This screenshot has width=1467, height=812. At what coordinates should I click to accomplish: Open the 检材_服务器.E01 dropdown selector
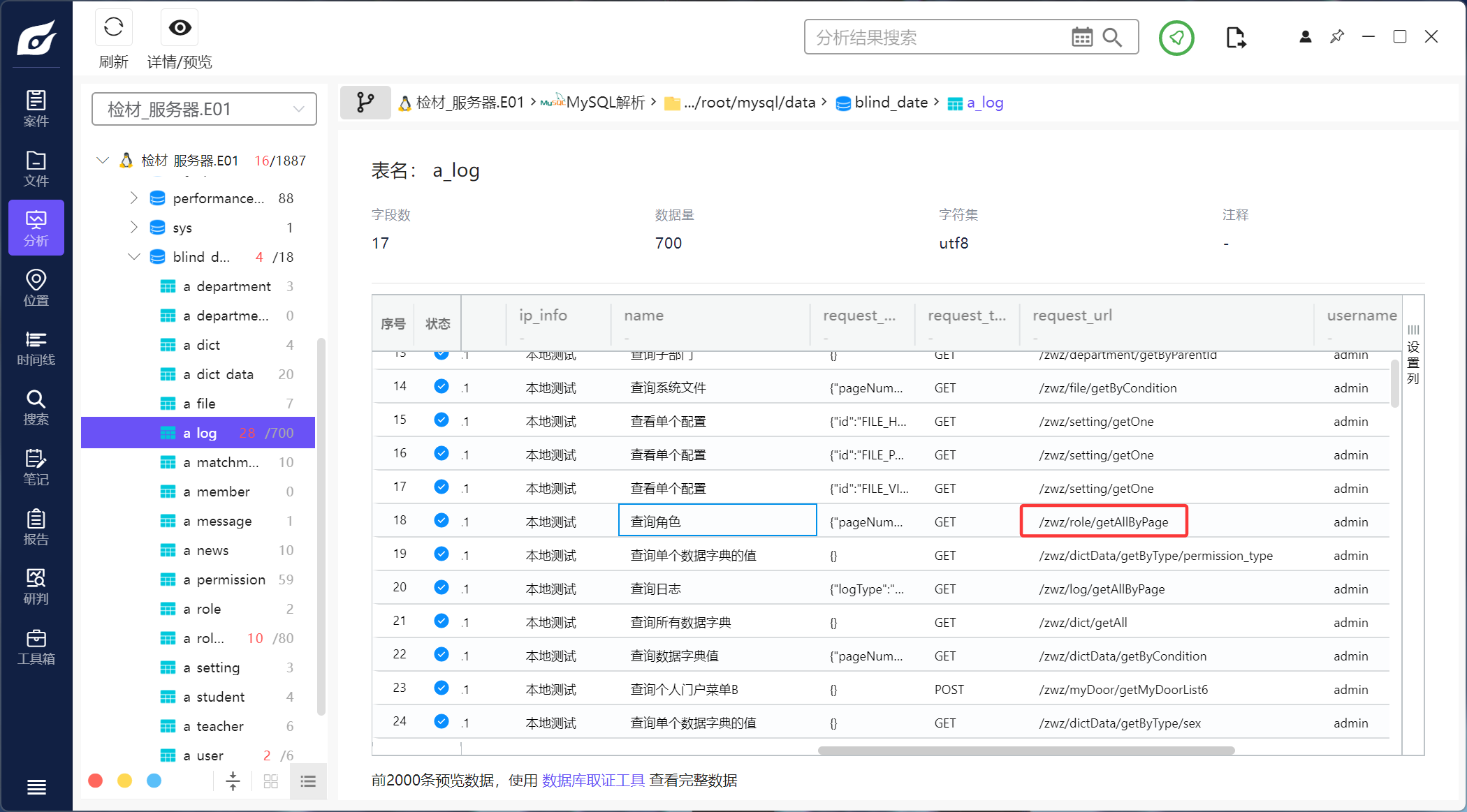pyautogui.click(x=204, y=109)
